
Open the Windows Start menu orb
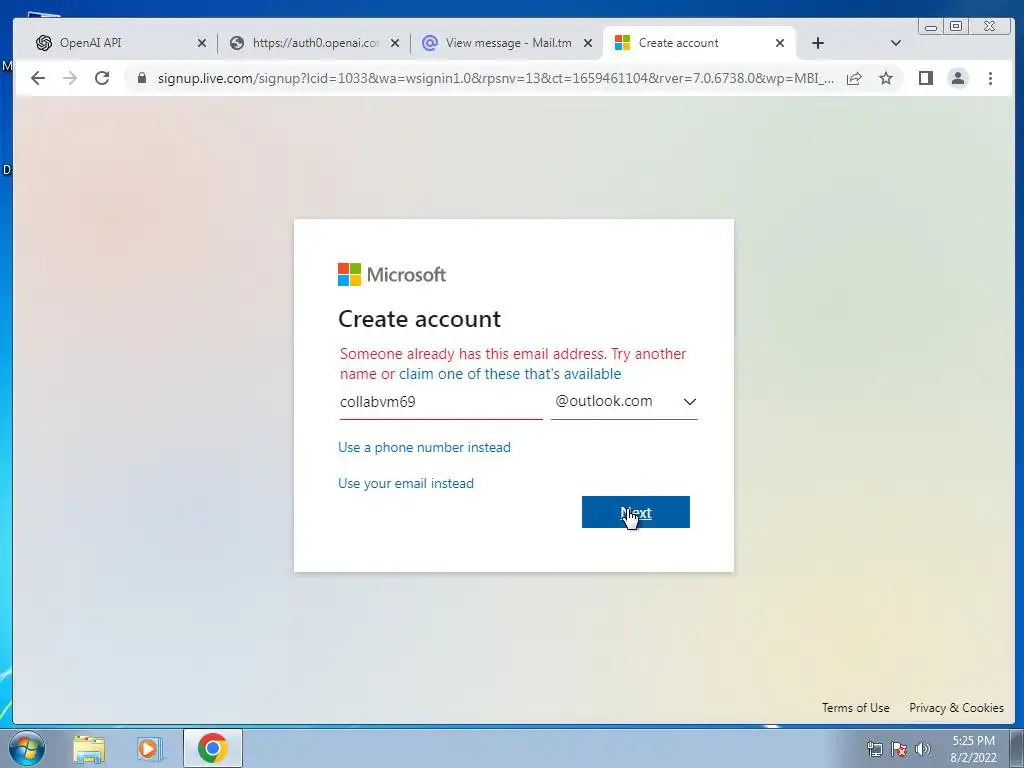(x=26, y=748)
